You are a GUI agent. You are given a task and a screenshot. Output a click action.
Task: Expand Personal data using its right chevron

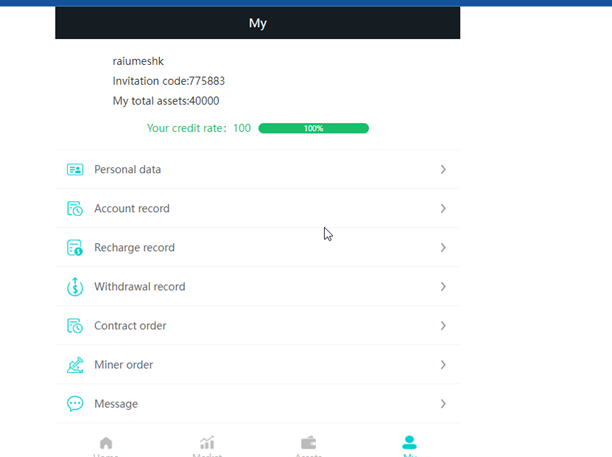coord(443,170)
